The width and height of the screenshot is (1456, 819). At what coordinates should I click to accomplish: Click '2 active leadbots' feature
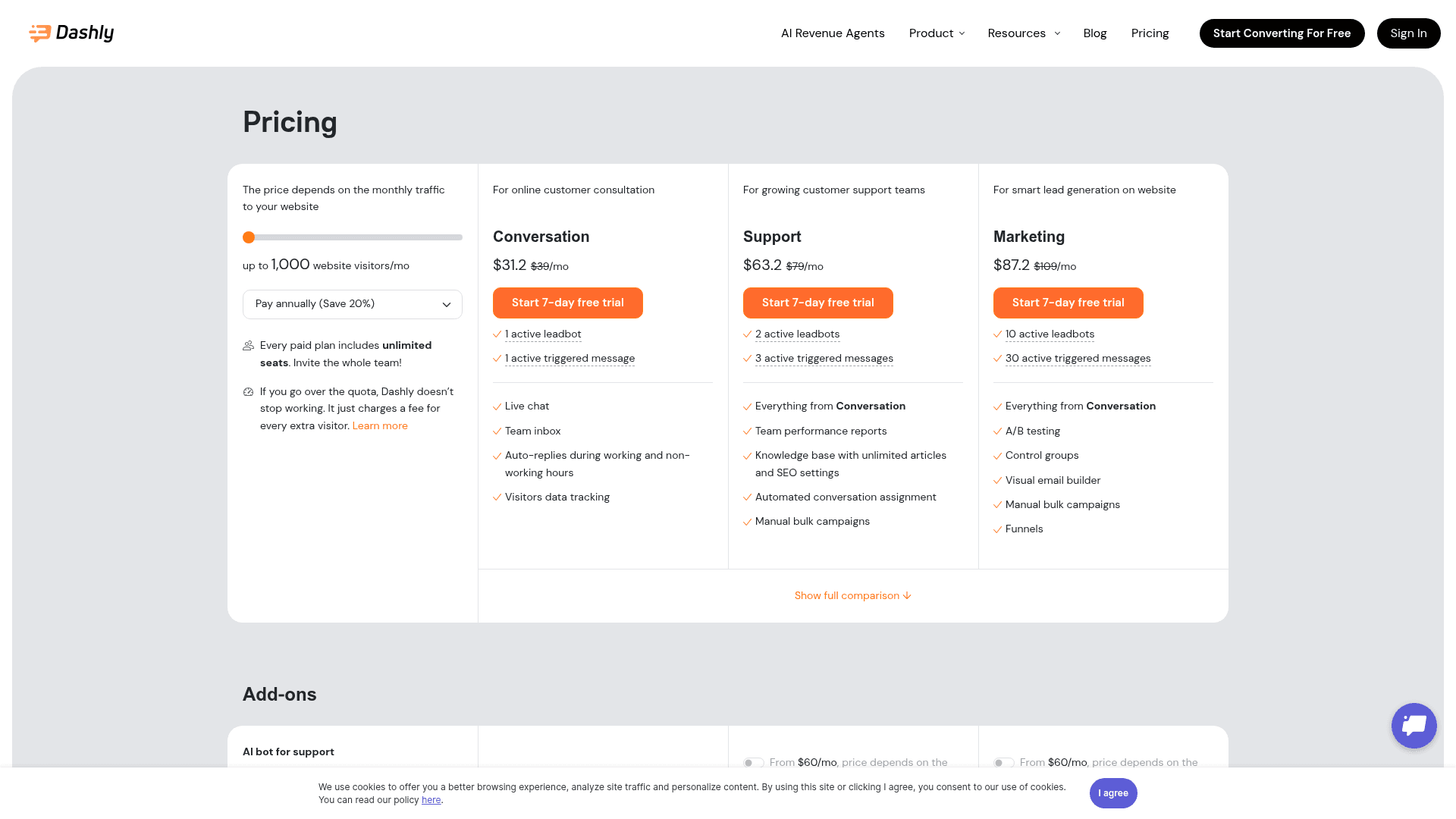797,334
